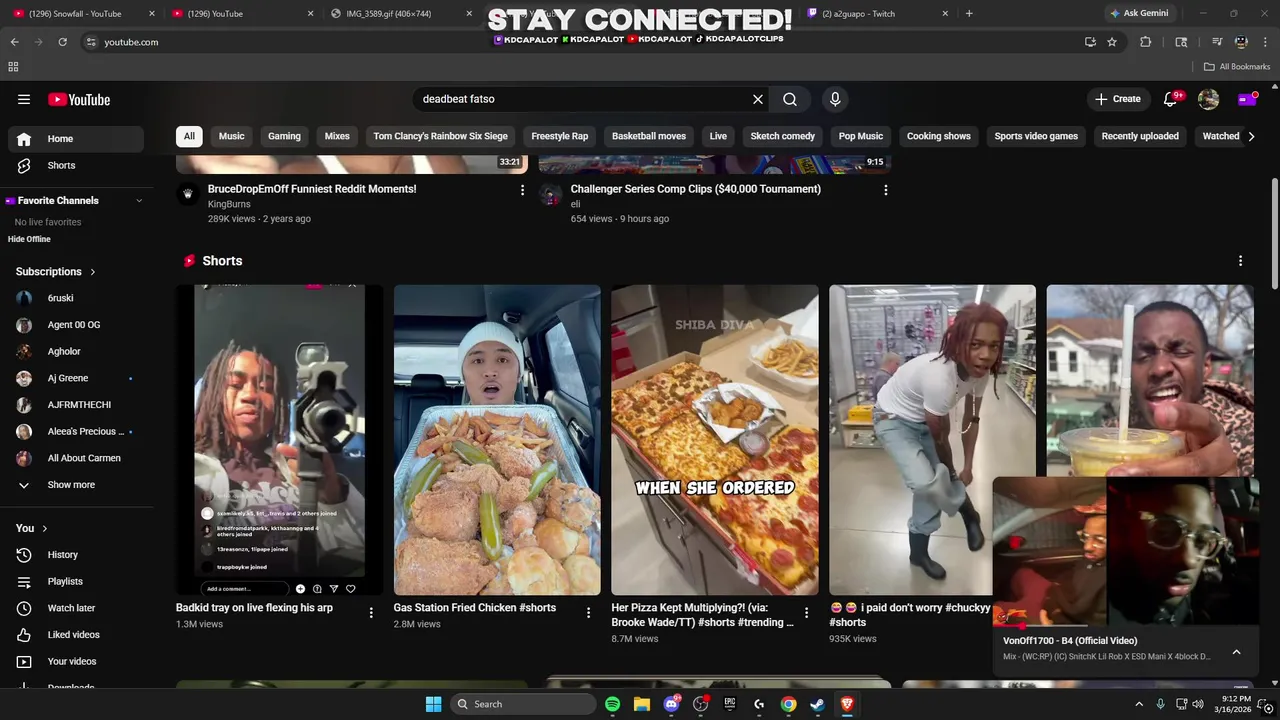Open Her Pizza Kept Multiplying thumbnail
This screenshot has width=1280, height=720.
pyautogui.click(x=715, y=440)
